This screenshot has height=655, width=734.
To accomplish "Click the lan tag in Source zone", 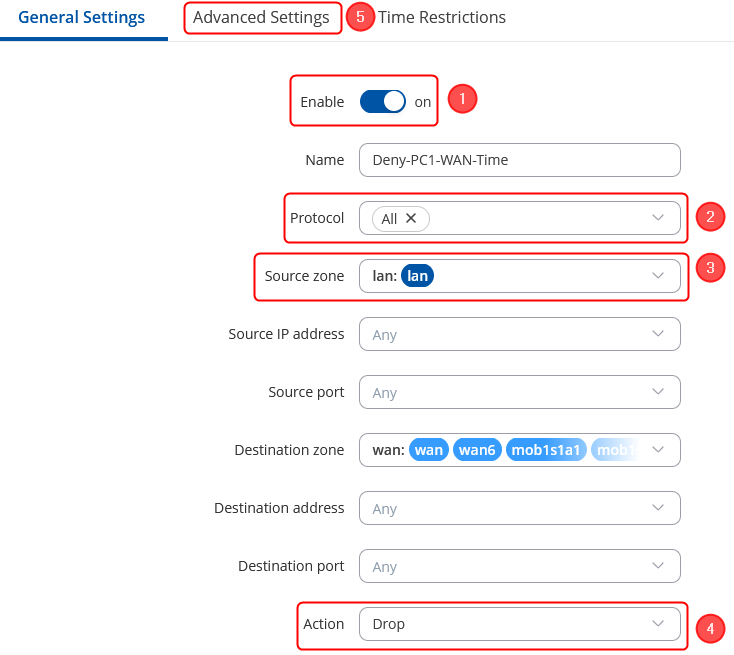I will point(417,276).
